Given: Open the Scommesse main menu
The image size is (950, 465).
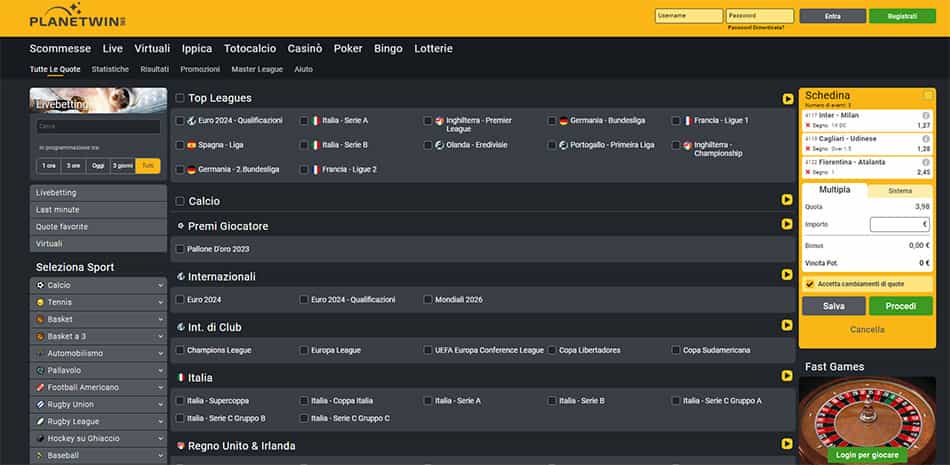Looking at the screenshot, I should click(x=60, y=49).
